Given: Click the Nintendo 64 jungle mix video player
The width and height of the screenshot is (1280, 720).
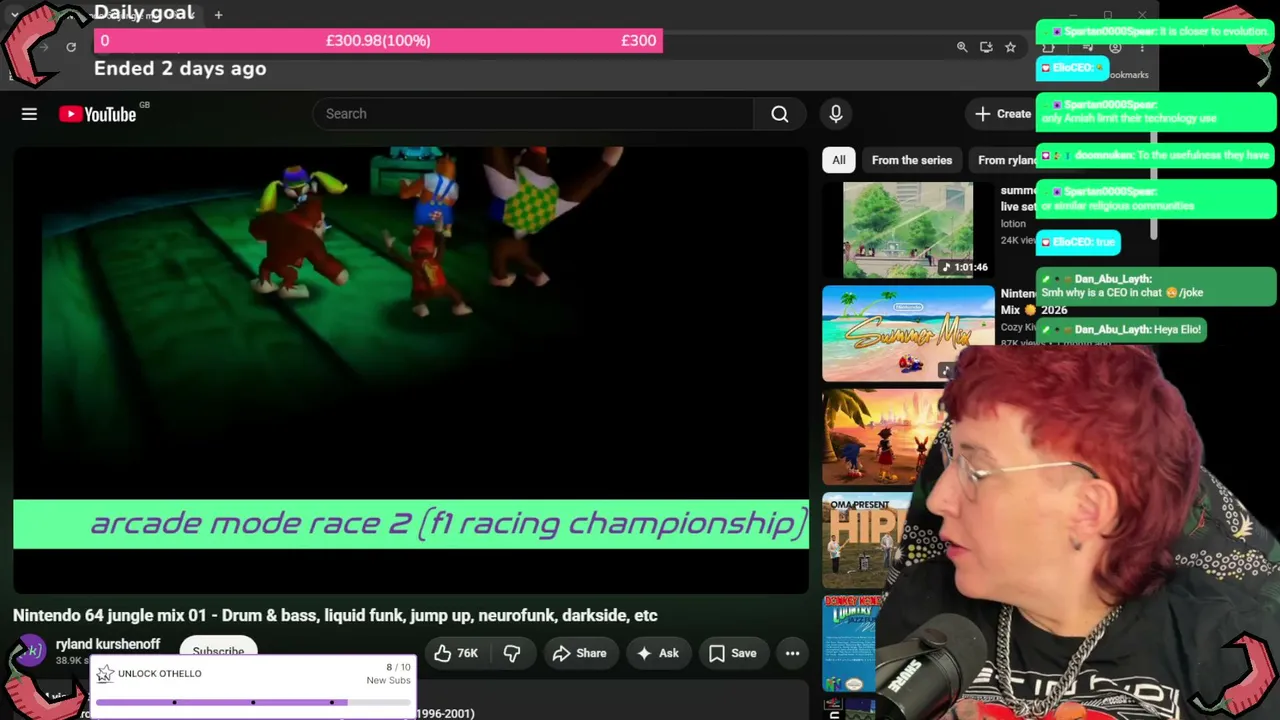Looking at the screenshot, I should coord(411,370).
